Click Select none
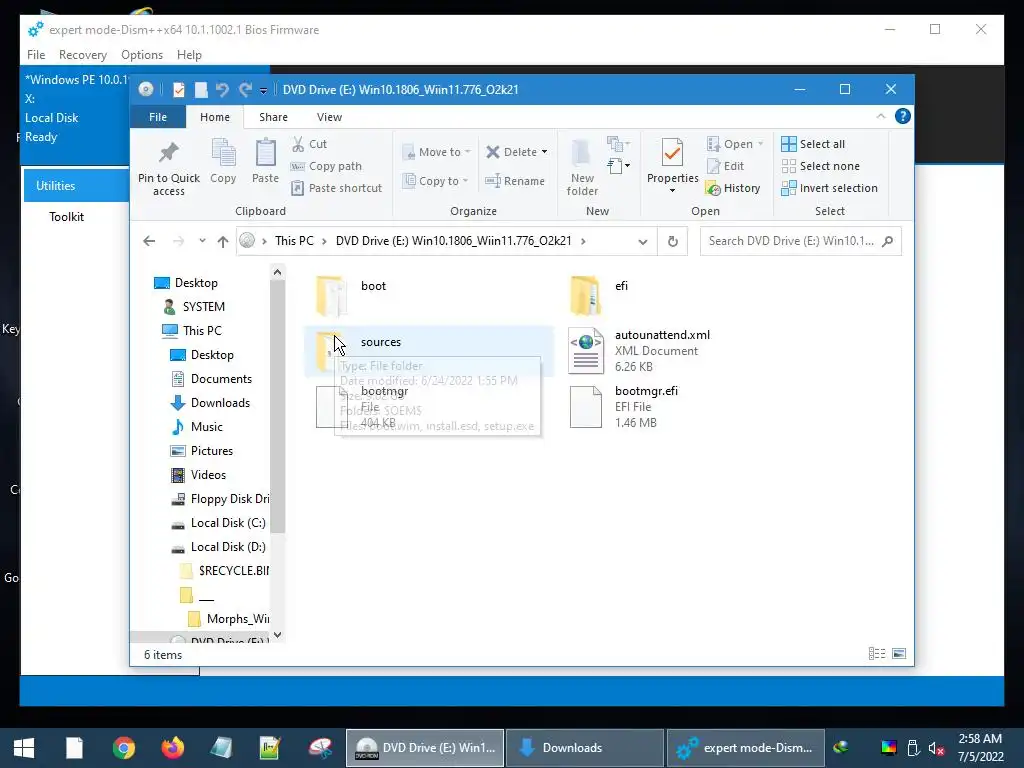Image resolution: width=1024 pixels, height=768 pixels. pyautogui.click(x=820, y=166)
